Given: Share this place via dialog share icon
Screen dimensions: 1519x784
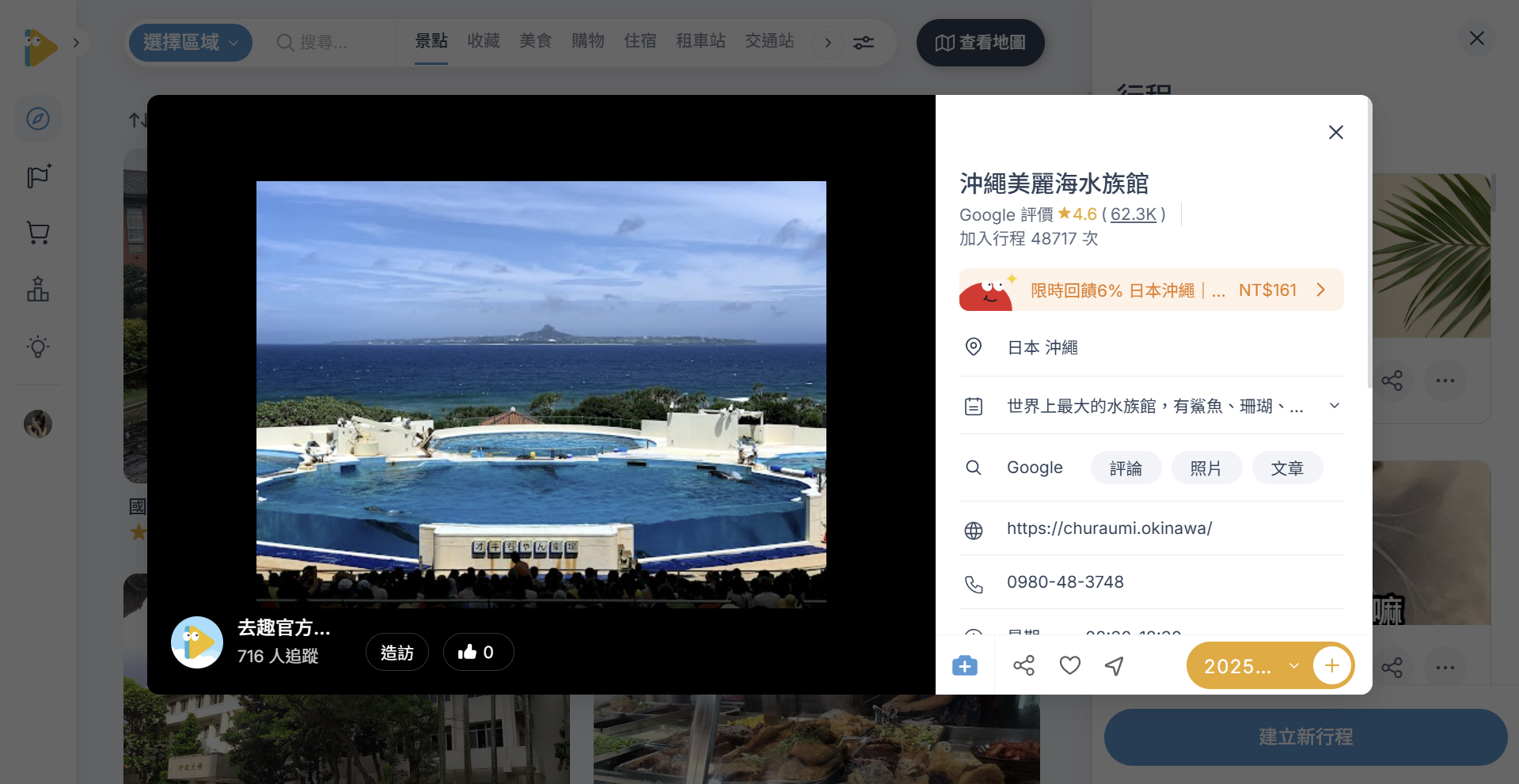Looking at the screenshot, I should 1024,666.
